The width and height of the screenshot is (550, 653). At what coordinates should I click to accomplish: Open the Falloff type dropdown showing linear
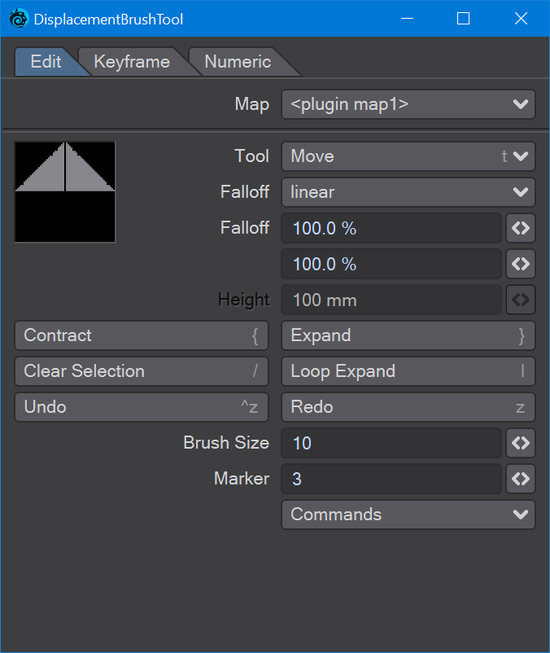[408, 192]
